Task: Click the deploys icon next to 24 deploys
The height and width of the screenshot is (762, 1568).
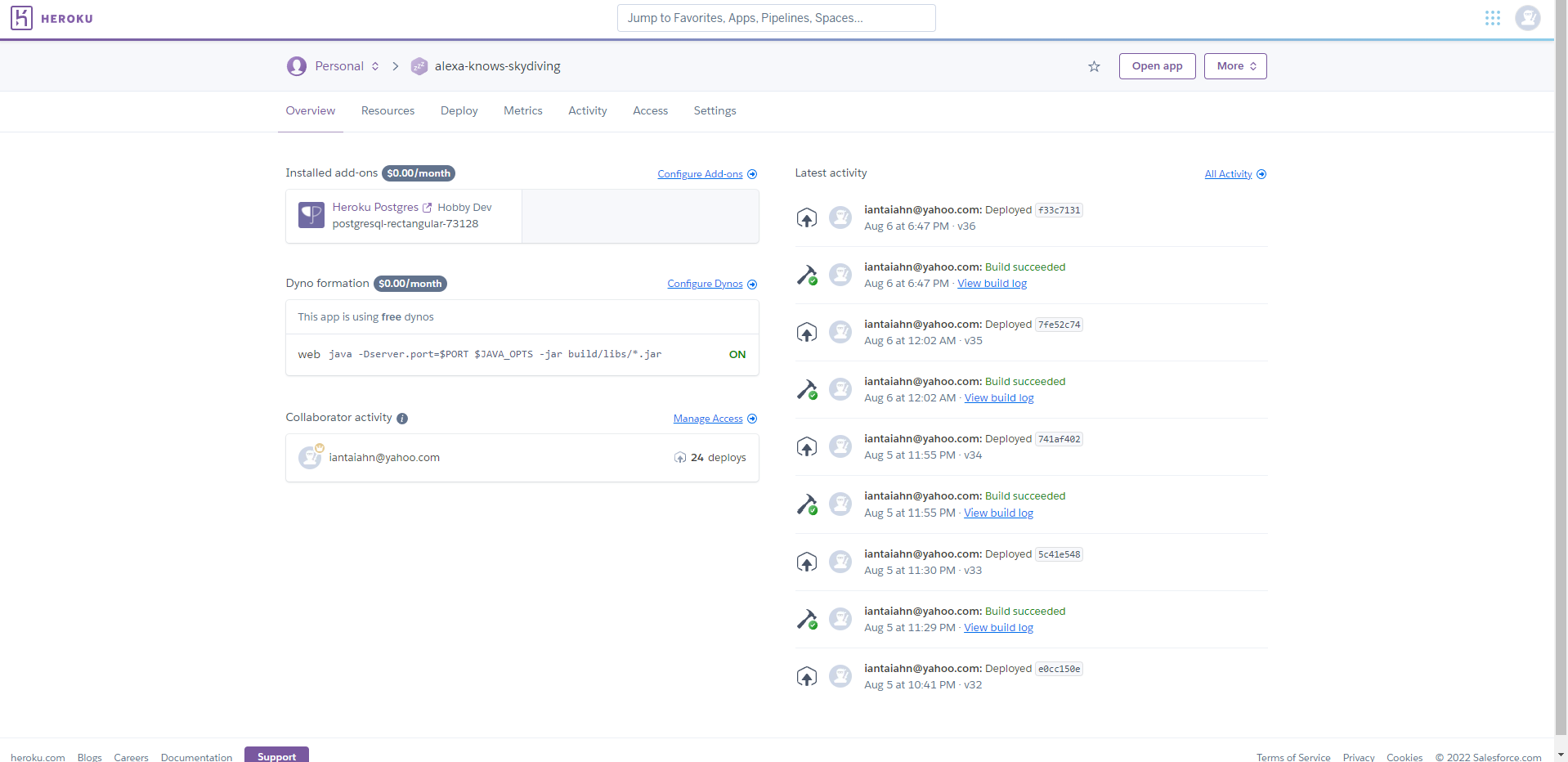Action: coord(680,458)
